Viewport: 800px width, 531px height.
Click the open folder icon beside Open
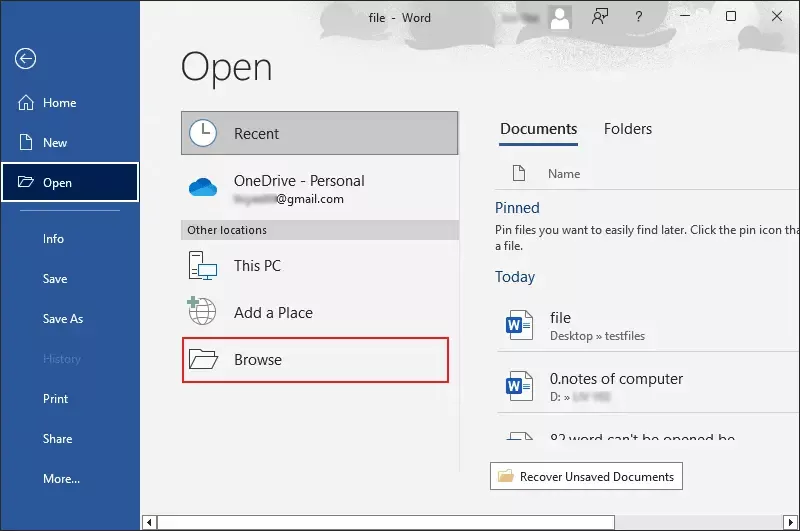(x=26, y=182)
